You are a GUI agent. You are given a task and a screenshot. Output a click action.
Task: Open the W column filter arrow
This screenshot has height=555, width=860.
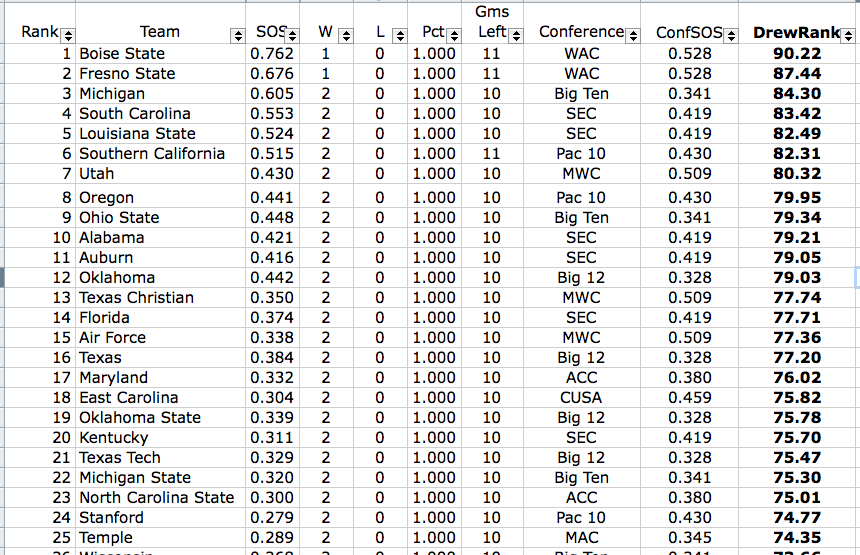346,36
